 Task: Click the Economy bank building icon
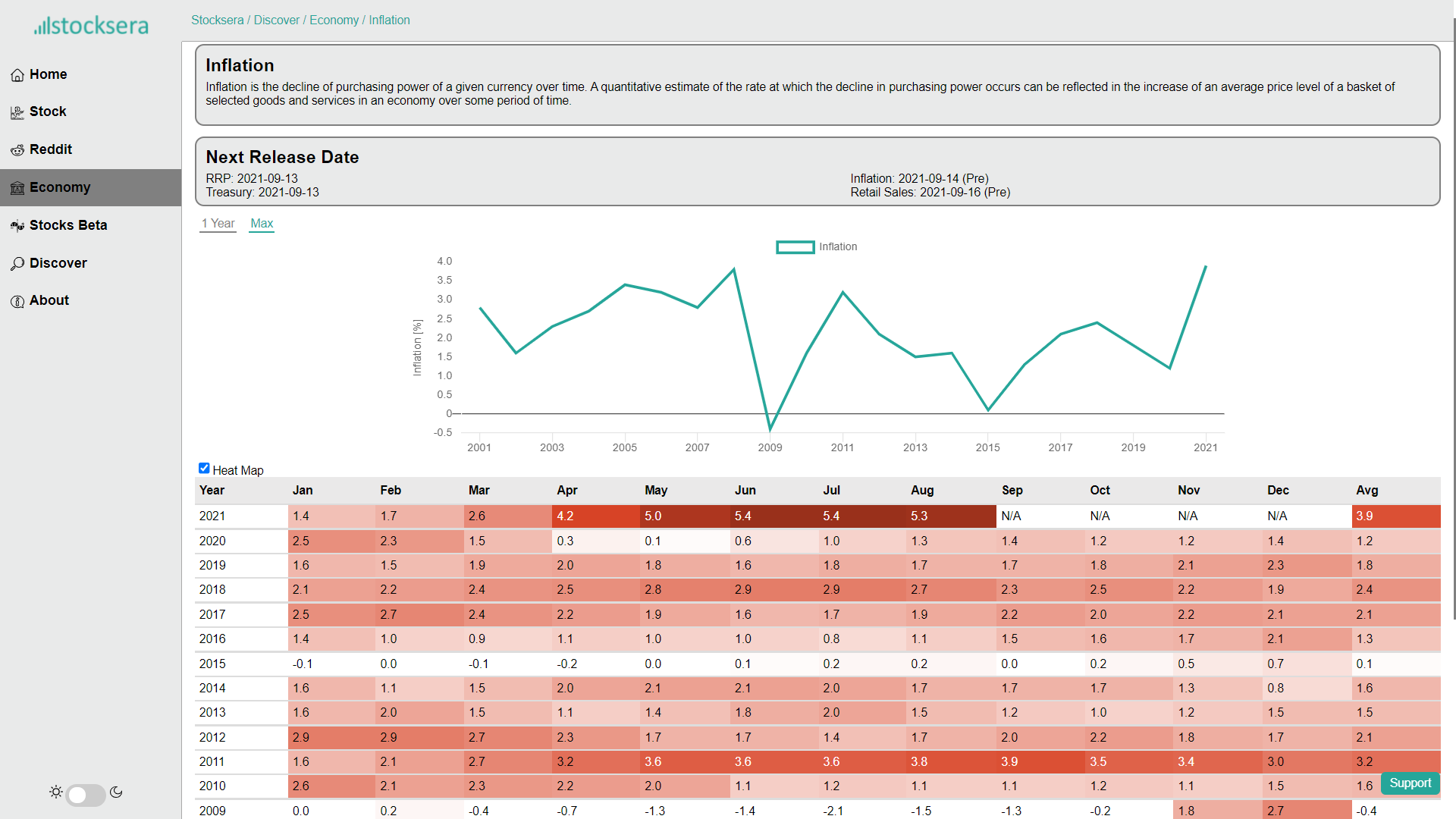coord(17,188)
